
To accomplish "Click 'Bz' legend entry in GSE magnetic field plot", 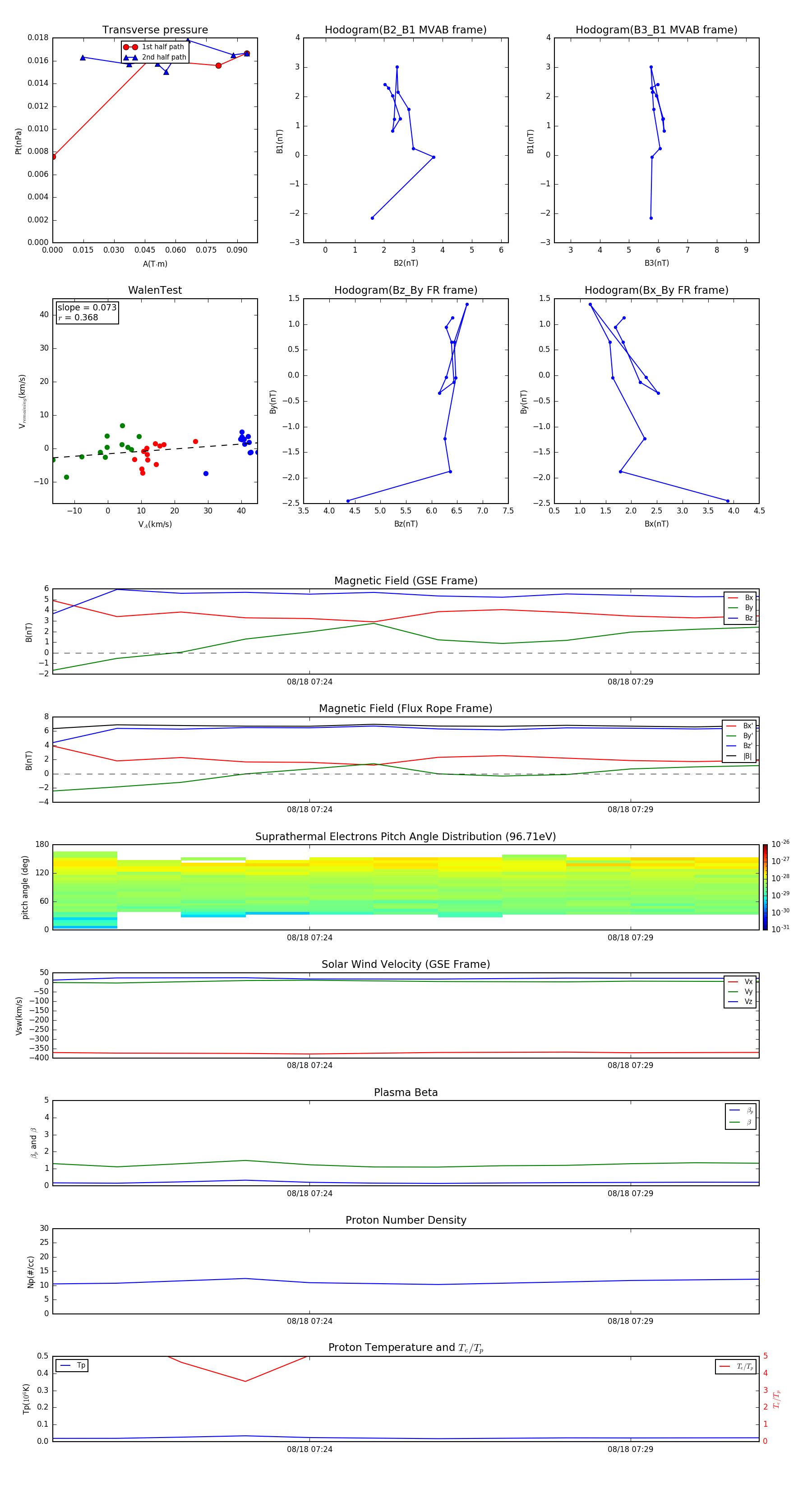I will (740, 618).
